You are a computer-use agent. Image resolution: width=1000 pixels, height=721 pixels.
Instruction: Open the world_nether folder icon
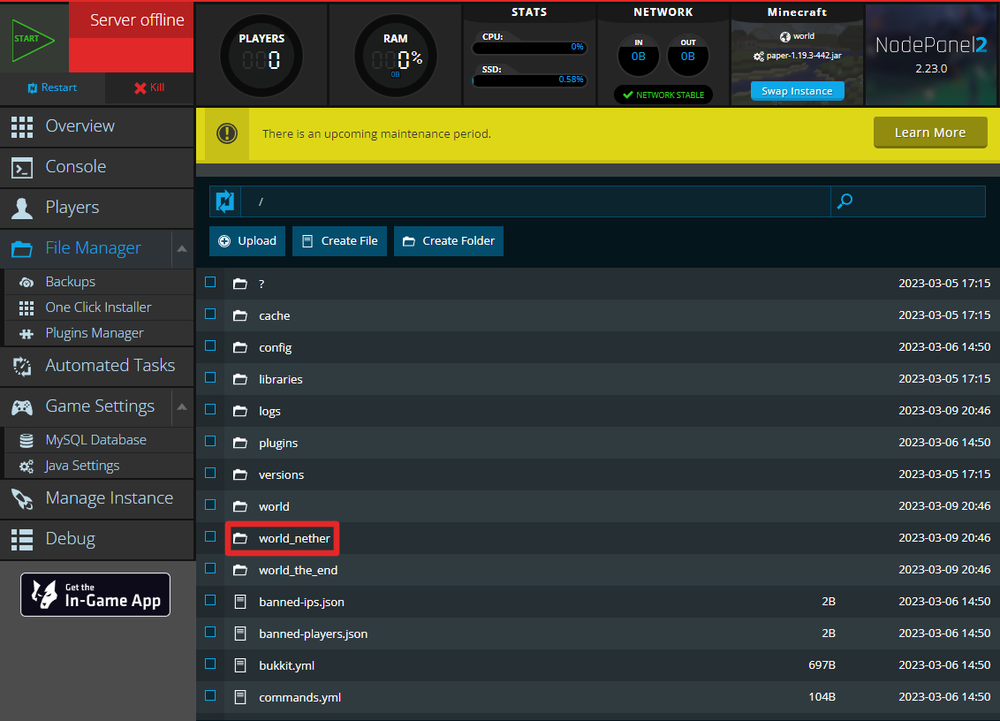(240, 538)
